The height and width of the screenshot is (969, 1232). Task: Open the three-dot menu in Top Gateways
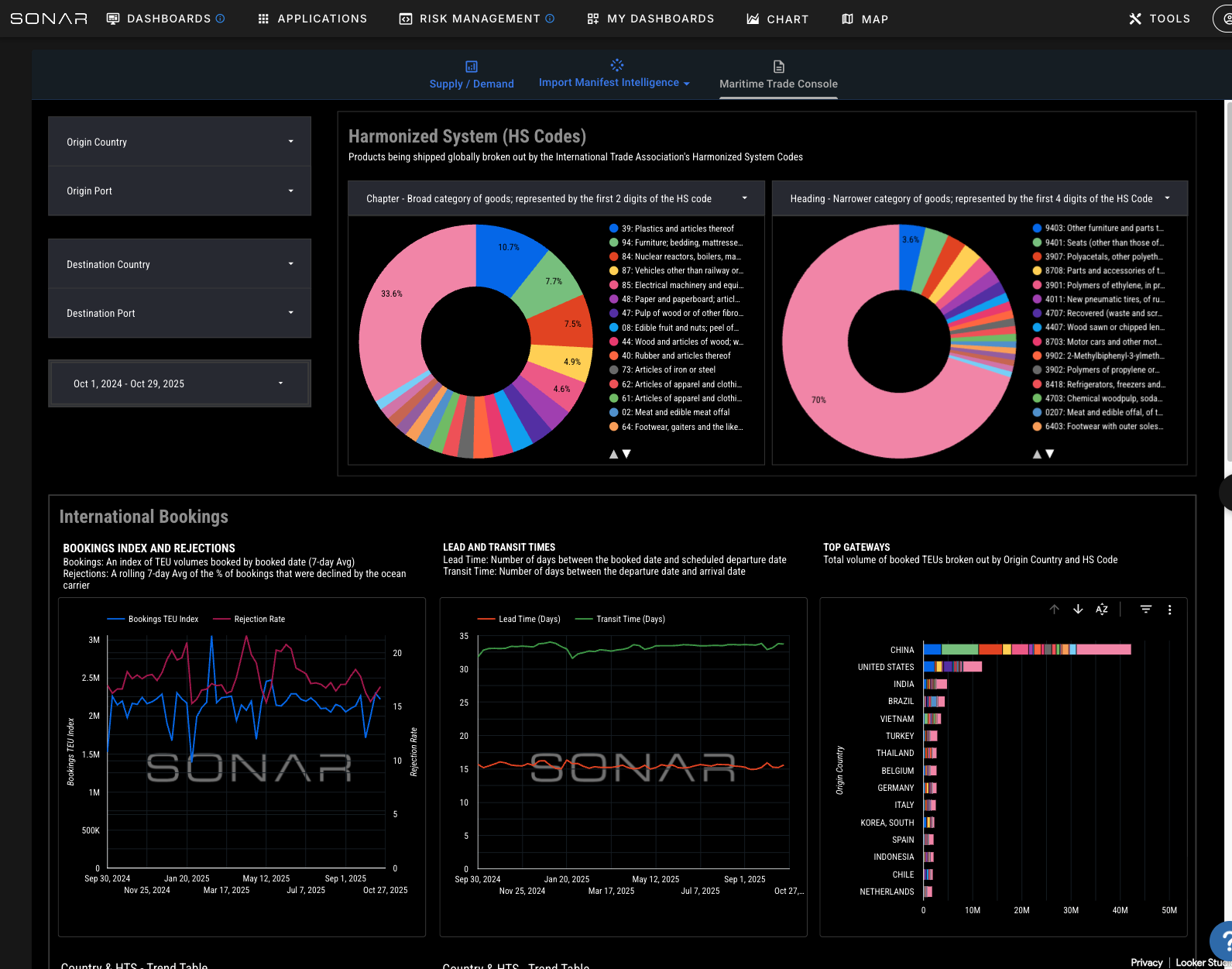pyautogui.click(x=1169, y=610)
